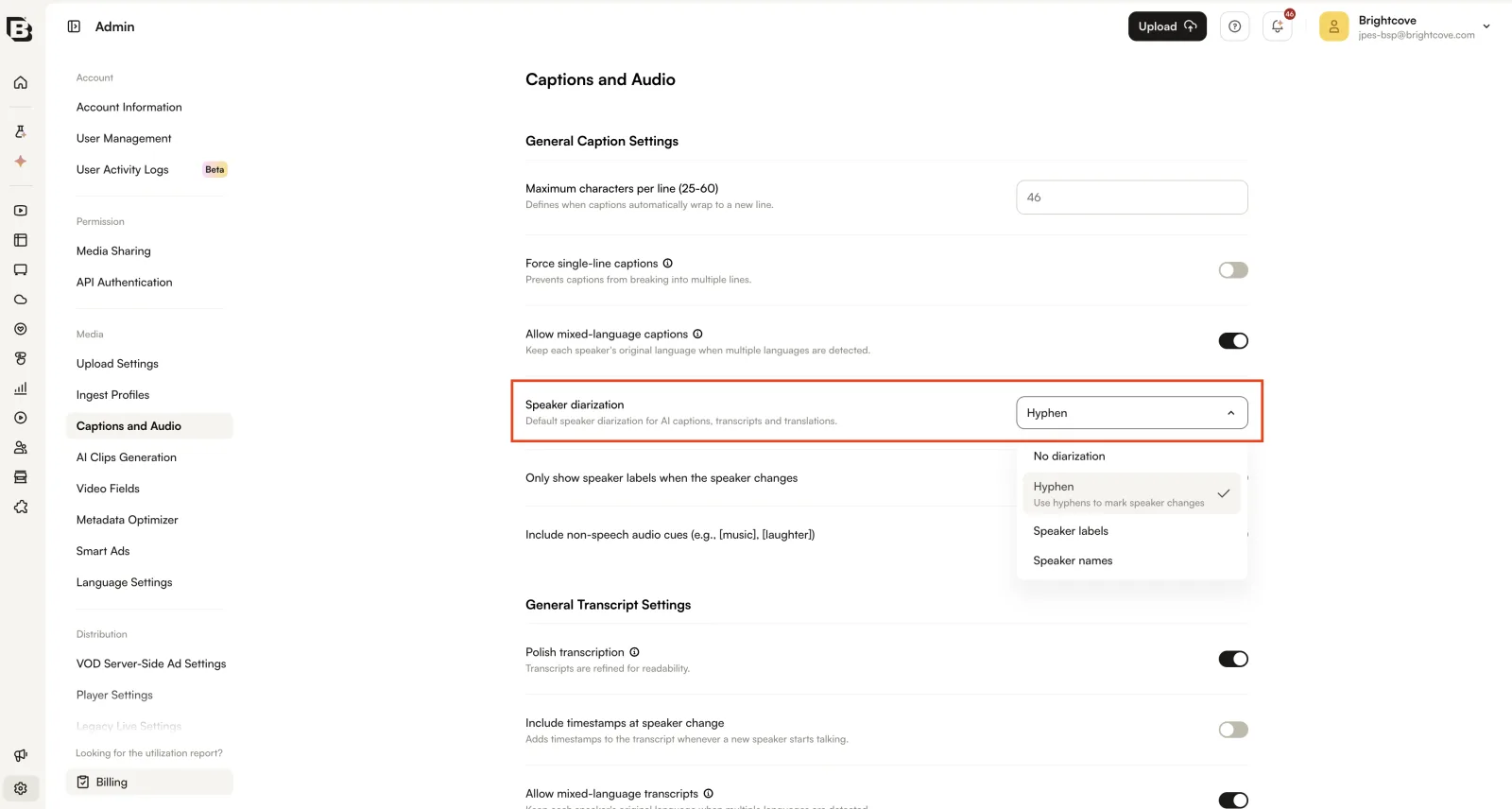This screenshot has width=1512, height=809.
Task: Open the puzzle integrations icon in the sidebar
Action: (x=21, y=508)
